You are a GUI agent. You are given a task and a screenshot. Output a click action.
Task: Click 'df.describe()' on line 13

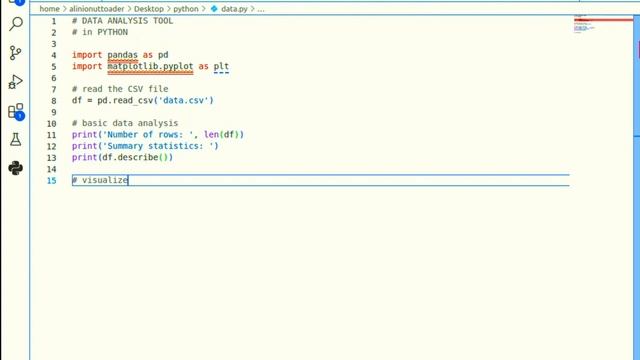[x=135, y=158]
